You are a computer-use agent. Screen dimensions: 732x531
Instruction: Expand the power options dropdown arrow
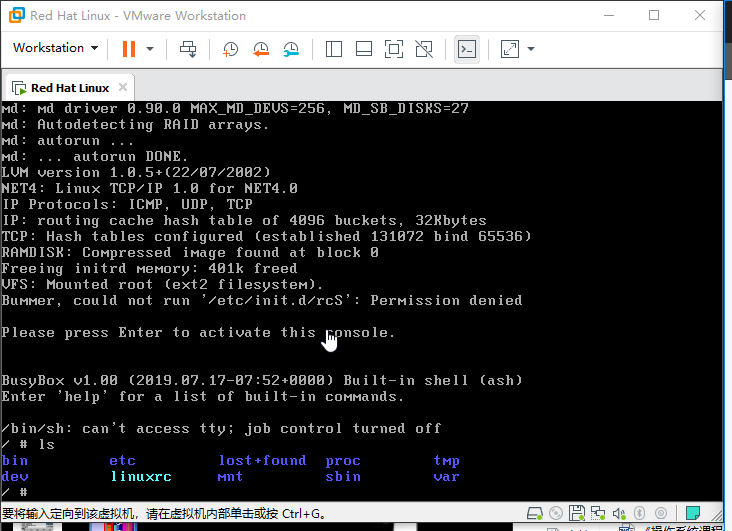[150, 49]
